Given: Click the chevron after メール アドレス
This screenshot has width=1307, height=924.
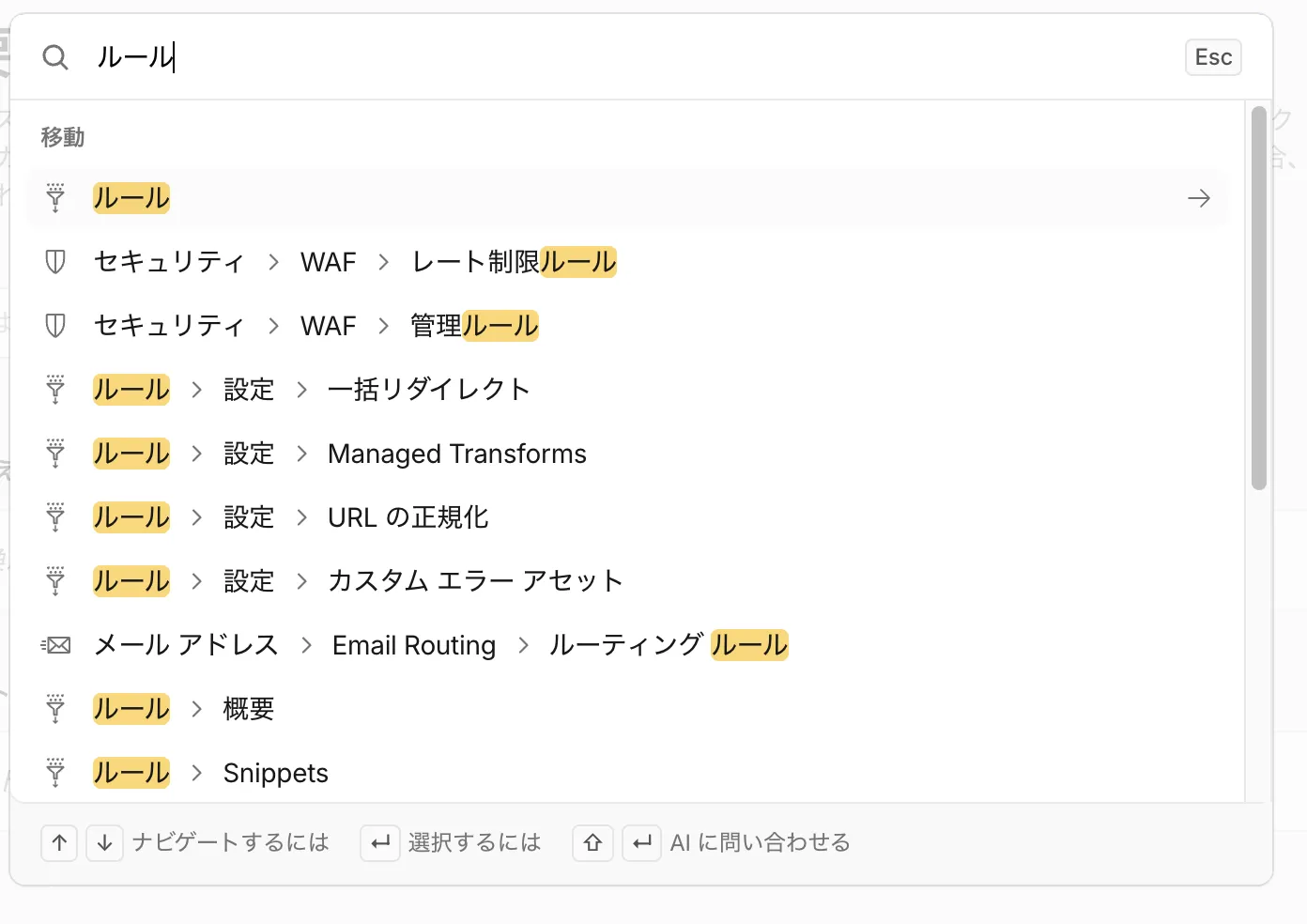Looking at the screenshot, I should point(306,645).
